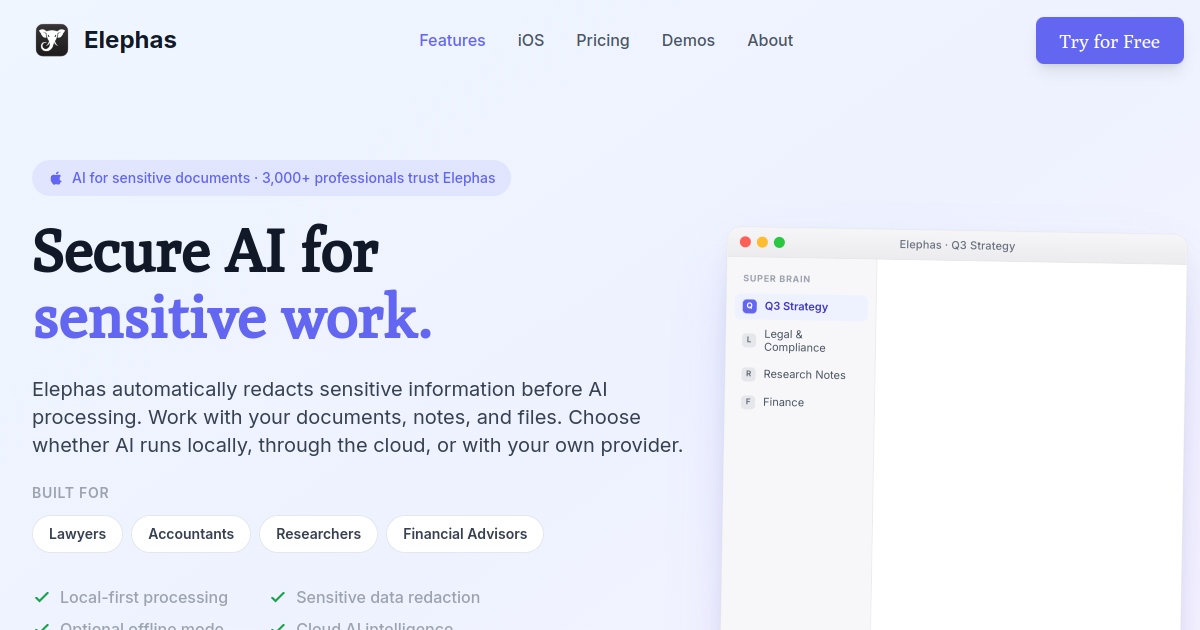1200x630 pixels.
Task: Click the checkmark beside Sensitive data redaction
Action: pyautogui.click(x=278, y=597)
